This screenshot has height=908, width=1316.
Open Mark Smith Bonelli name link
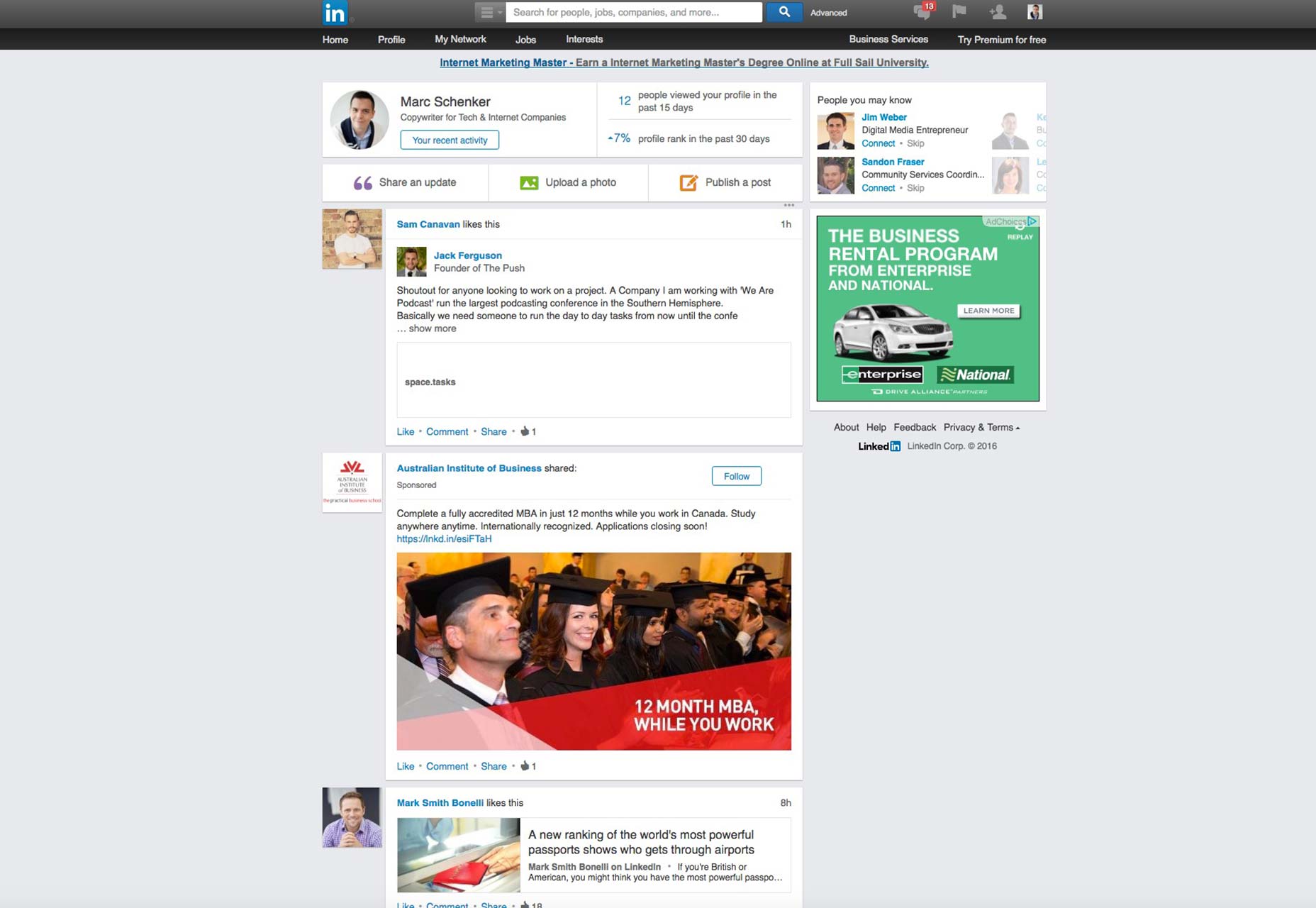pyautogui.click(x=440, y=803)
